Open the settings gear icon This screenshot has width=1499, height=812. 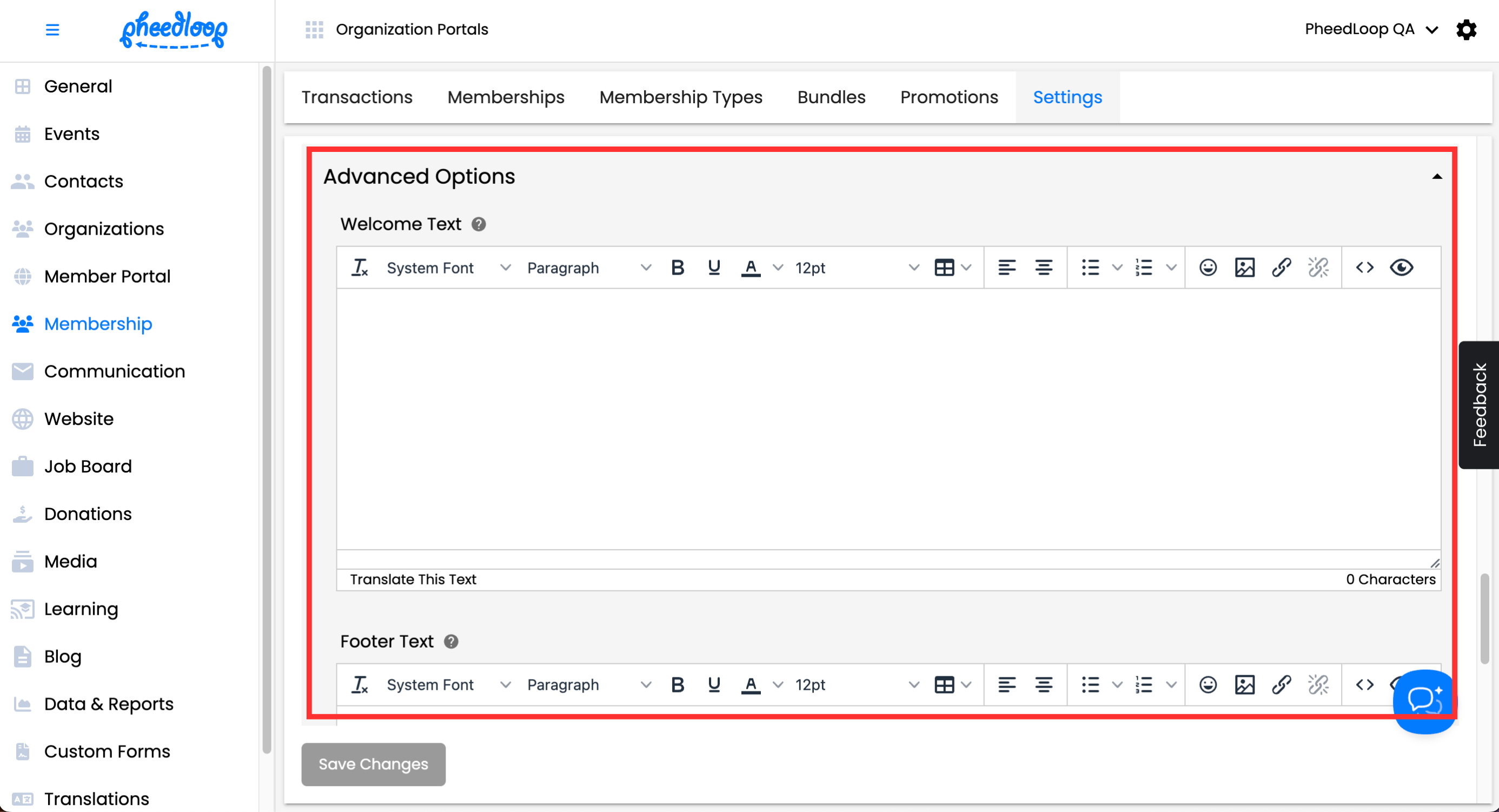(x=1466, y=30)
